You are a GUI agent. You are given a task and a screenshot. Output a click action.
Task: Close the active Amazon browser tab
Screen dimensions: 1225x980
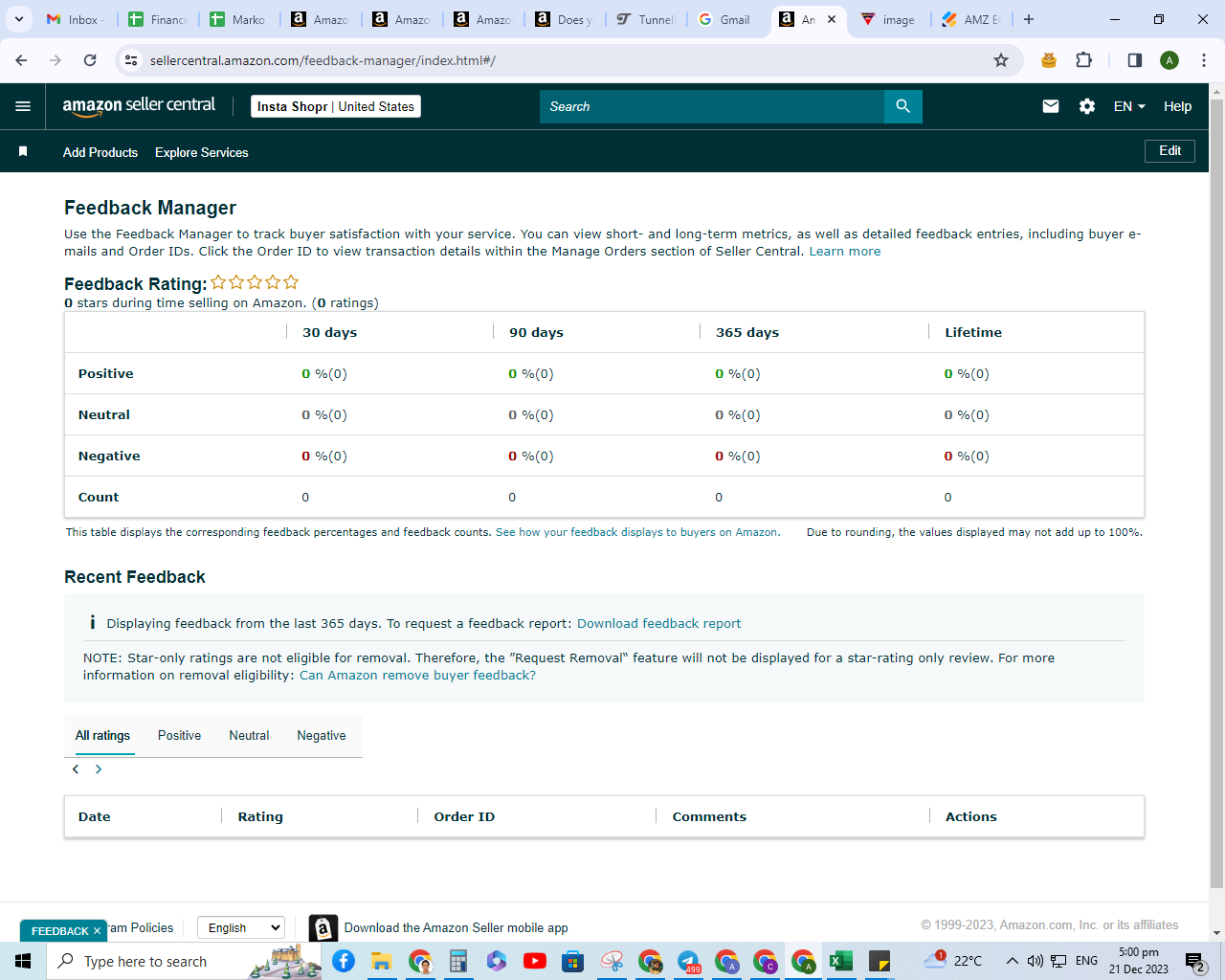[x=832, y=19]
